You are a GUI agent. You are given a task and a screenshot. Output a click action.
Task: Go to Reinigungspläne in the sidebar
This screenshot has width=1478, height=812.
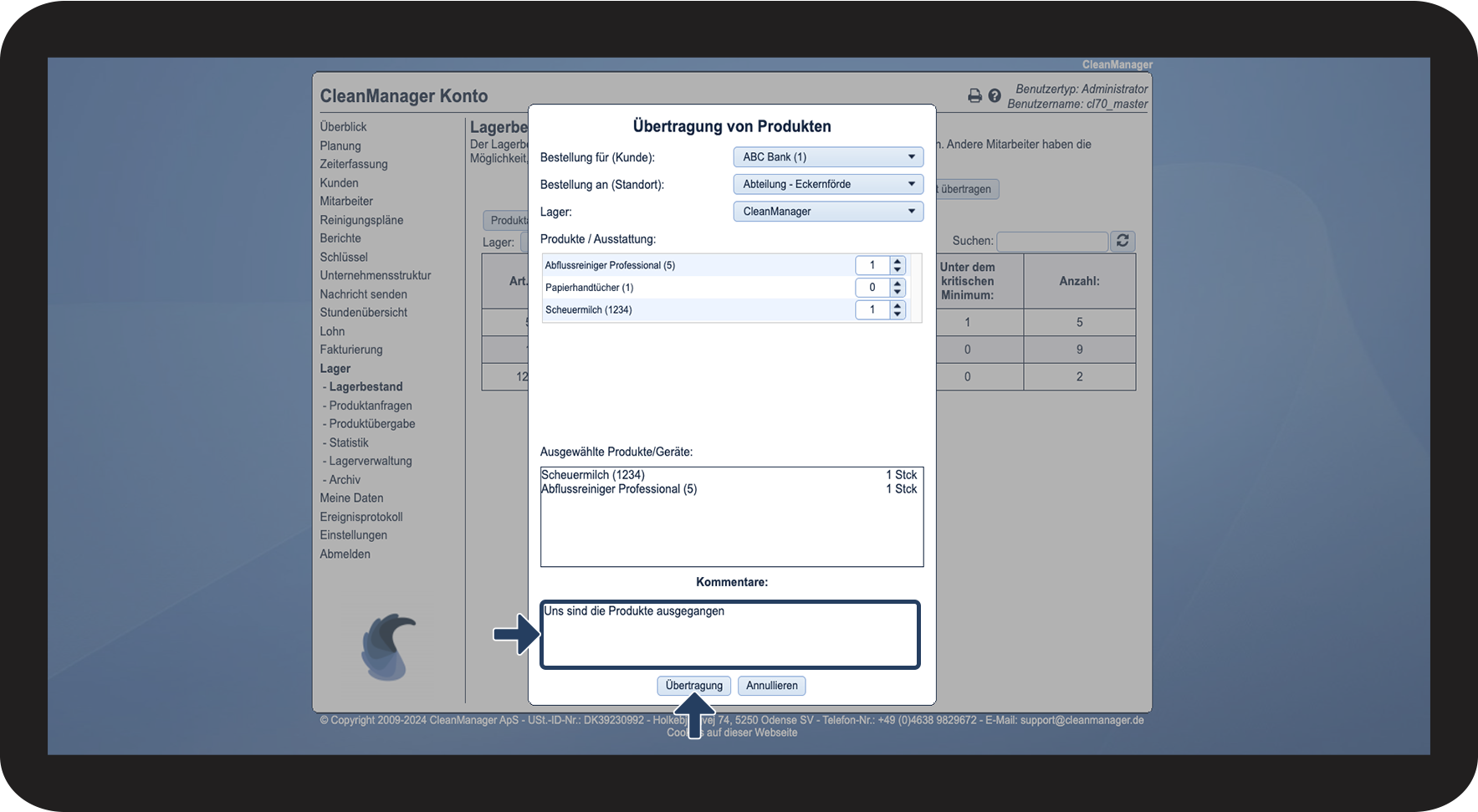click(361, 220)
